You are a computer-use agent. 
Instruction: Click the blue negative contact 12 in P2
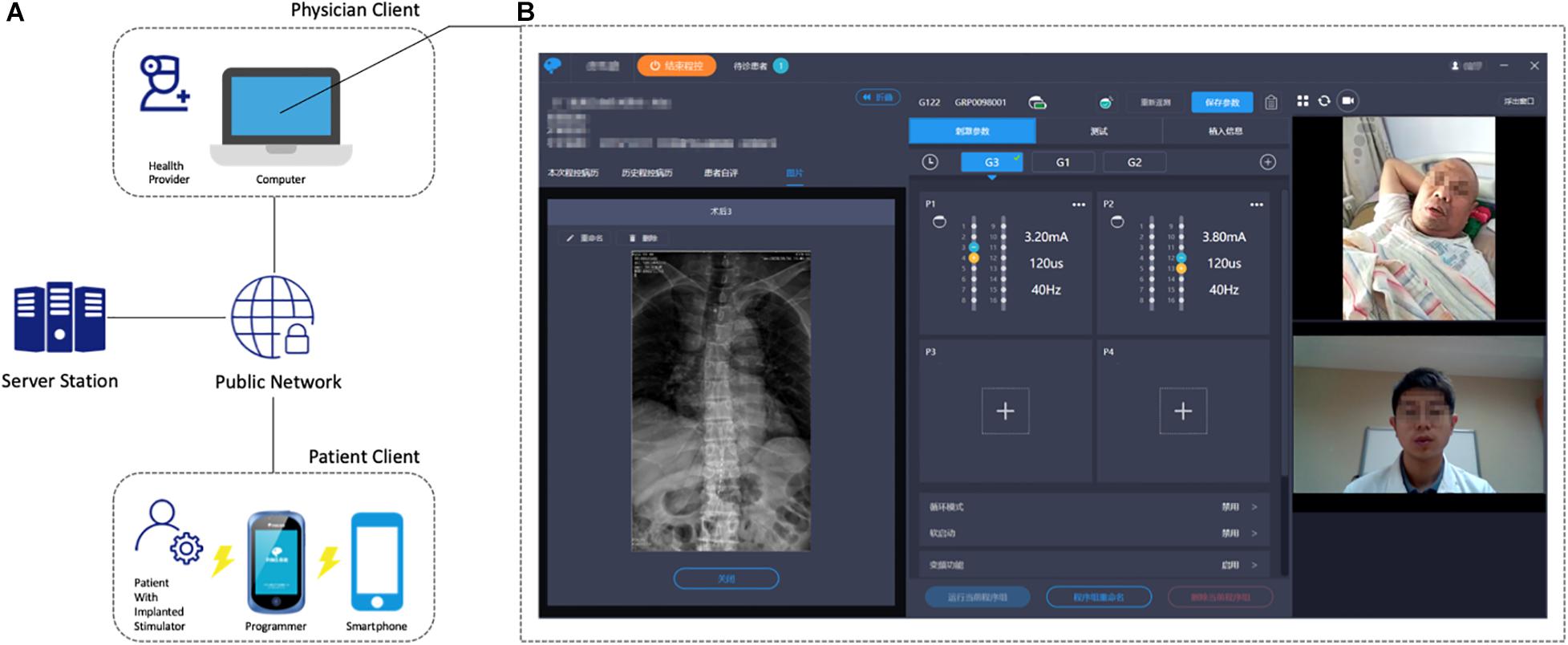(x=1181, y=258)
